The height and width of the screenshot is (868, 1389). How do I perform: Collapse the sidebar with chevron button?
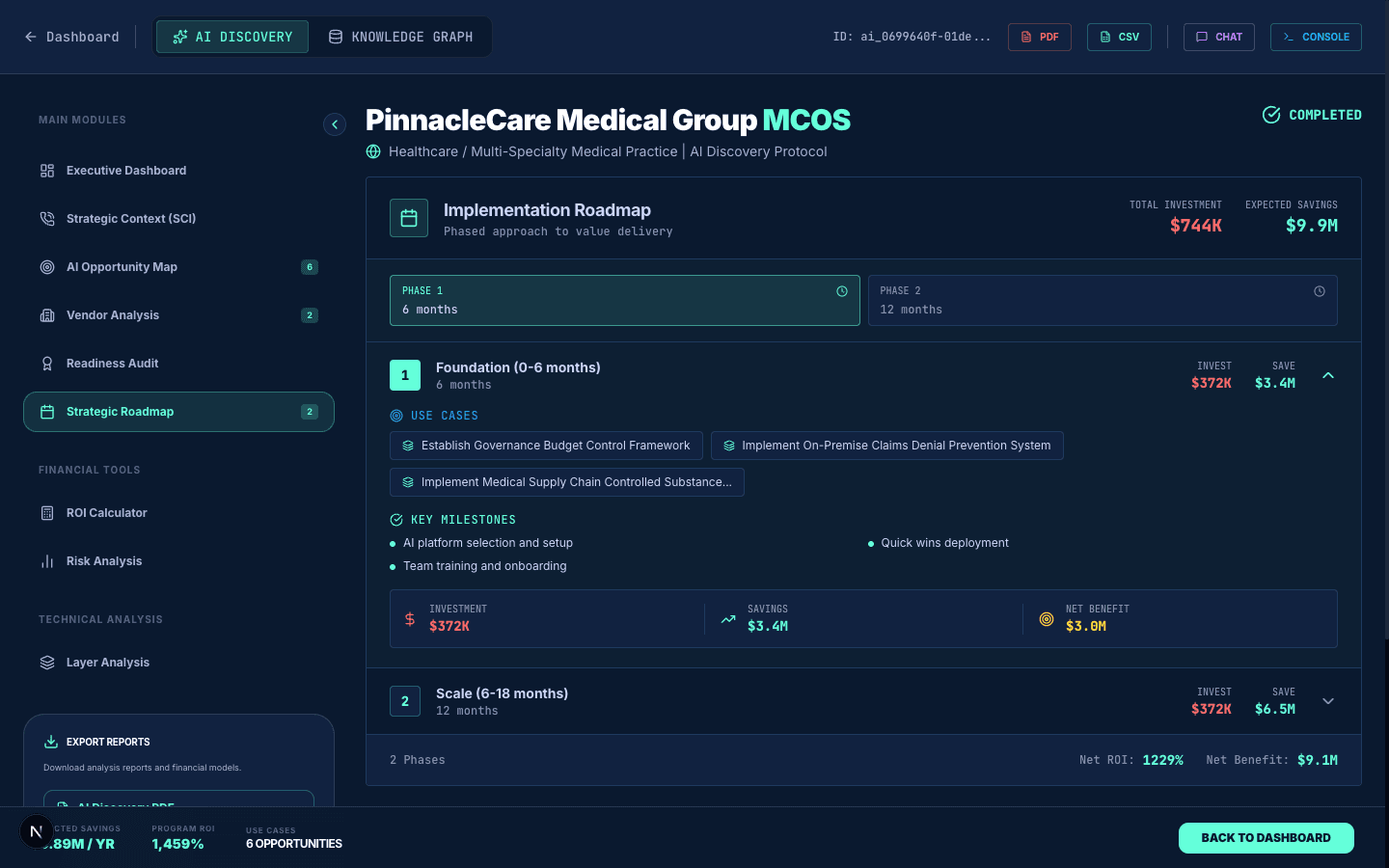coord(335,124)
